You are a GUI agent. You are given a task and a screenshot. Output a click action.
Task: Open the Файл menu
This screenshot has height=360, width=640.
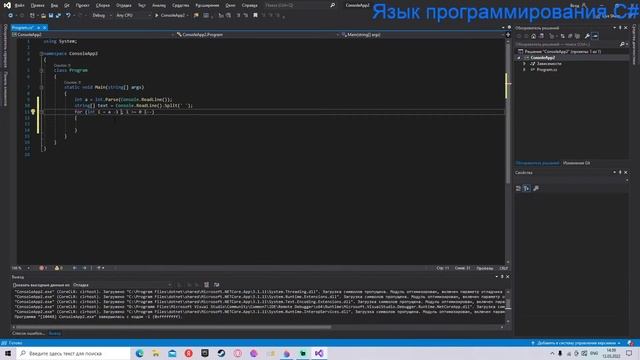19,6
